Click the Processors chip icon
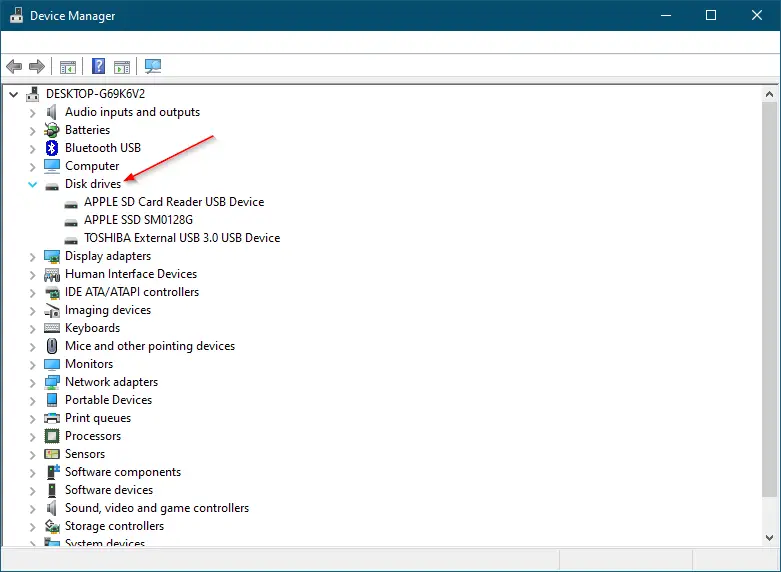Viewport: 781px width, 572px height. [x=52, y=436]
